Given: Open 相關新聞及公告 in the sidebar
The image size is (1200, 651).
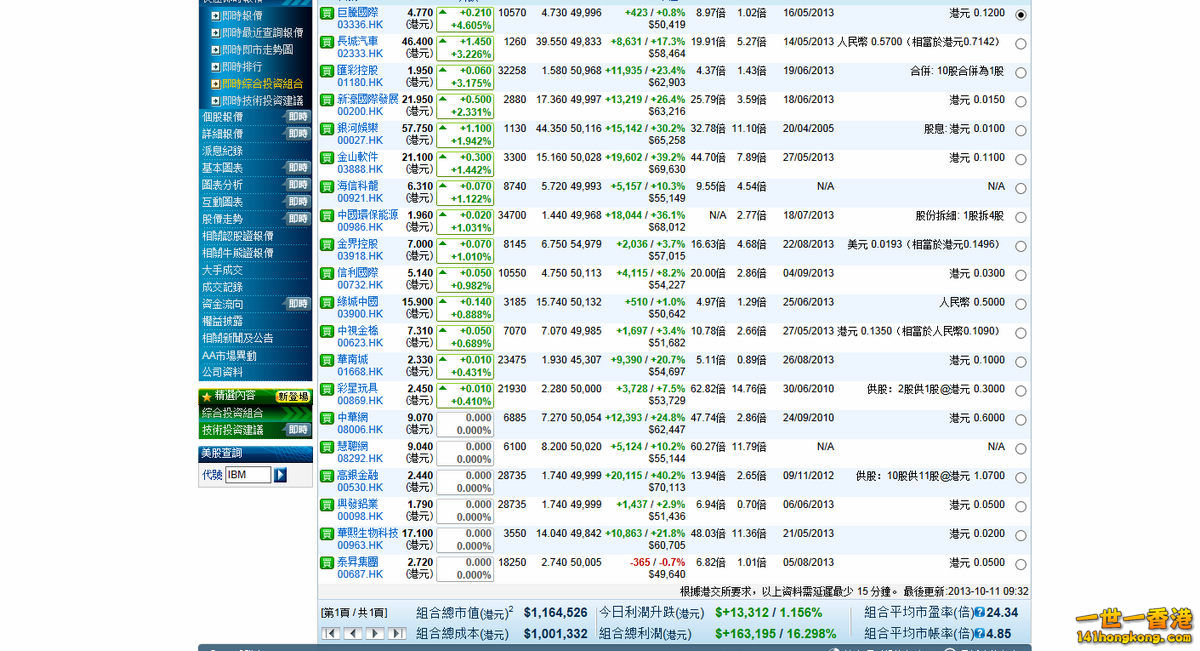Looking at the screenshot, I should 237,338.
